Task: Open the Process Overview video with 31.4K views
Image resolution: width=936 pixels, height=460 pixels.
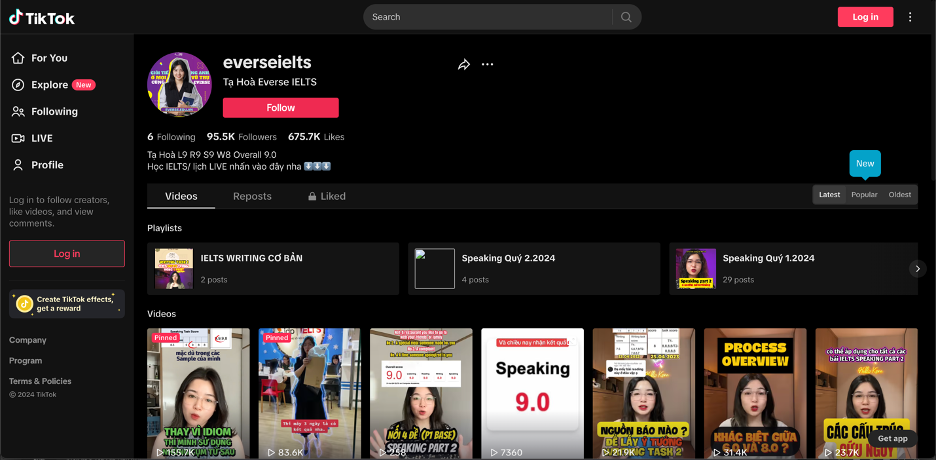Action: (755, 393)
